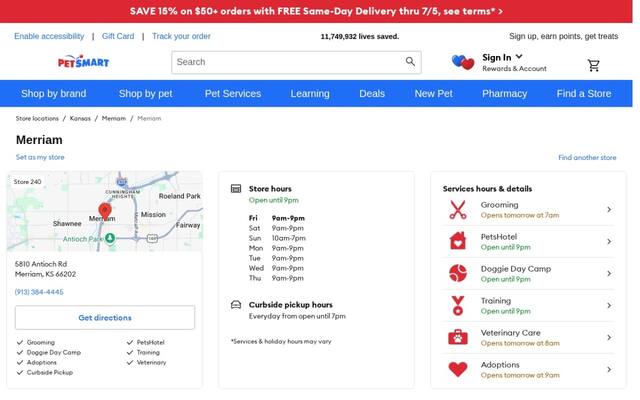
Task: Call the (913) 384-4445 phone link
Action: click(x=39, y=292)
